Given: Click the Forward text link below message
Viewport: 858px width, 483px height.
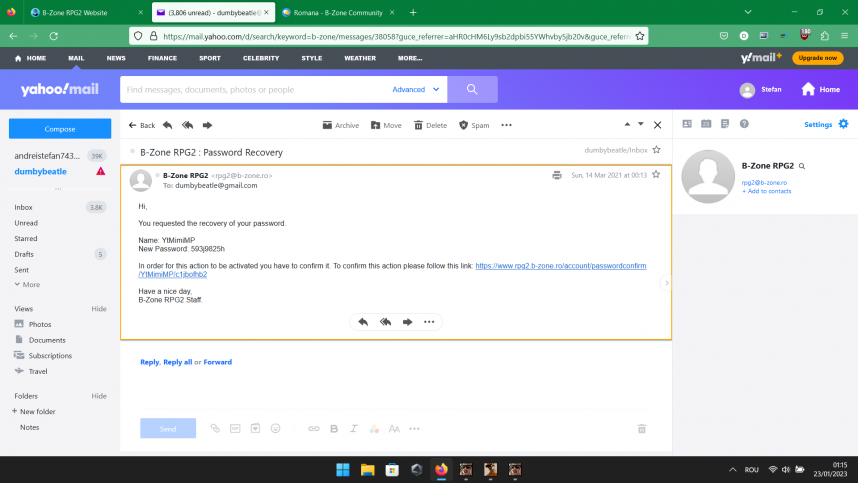Looking at the screenshot, I should (x=217, y=362).
